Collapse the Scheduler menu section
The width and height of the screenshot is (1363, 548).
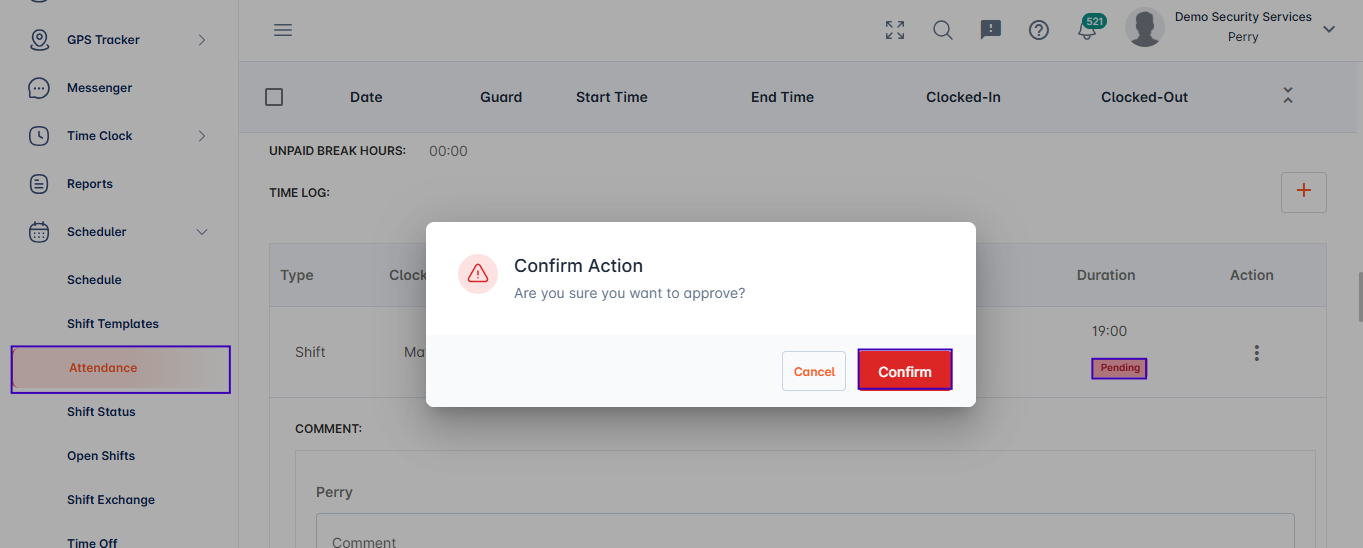click(x=201, y=232)
